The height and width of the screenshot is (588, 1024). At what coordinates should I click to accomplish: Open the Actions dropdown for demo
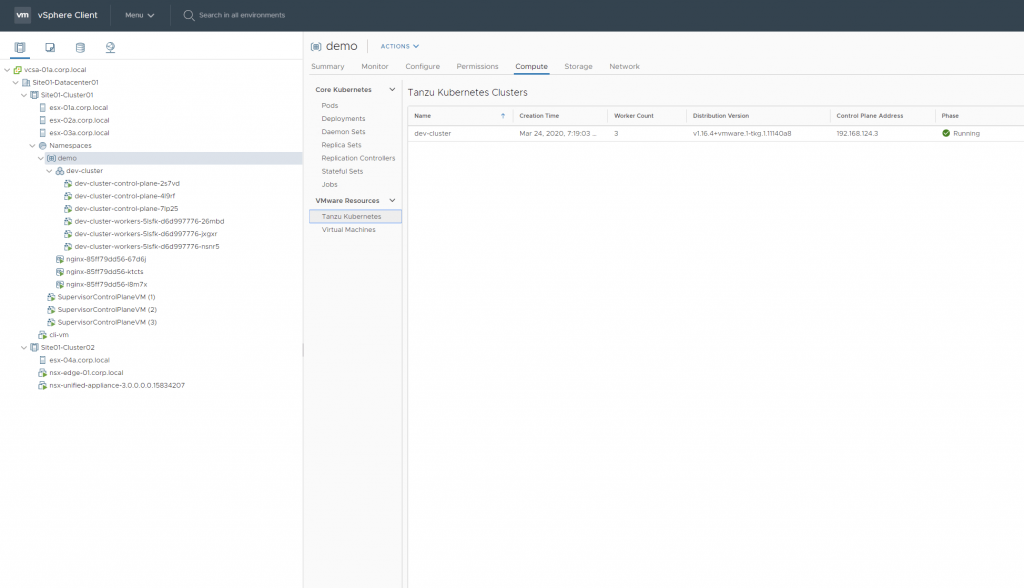click(x=400, y=46)
